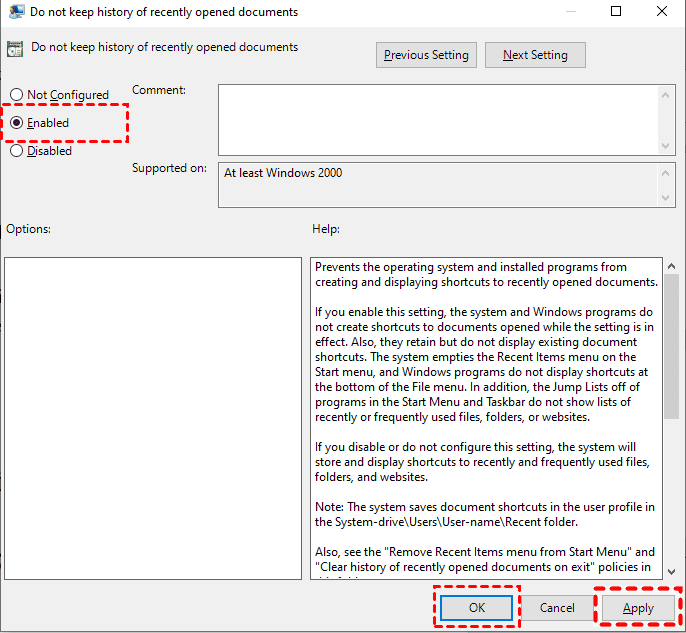Click the help paragraph starting 'If you disable or do not configure'

(482, 462)
